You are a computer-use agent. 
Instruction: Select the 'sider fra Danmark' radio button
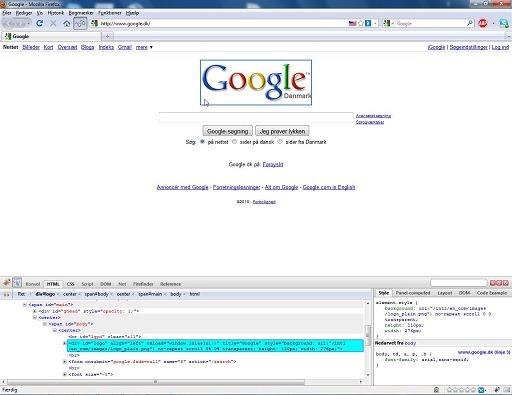point(280,142)
